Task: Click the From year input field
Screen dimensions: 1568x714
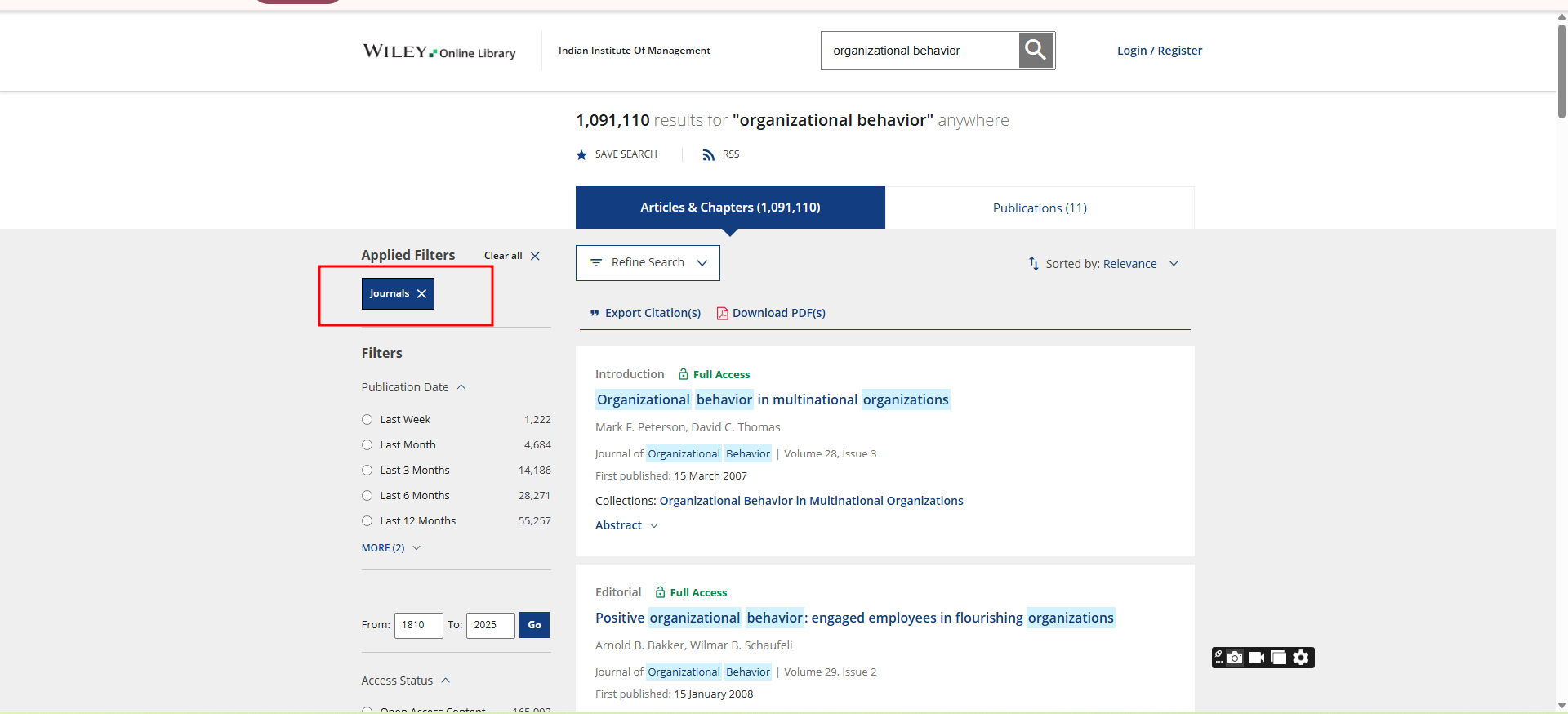Action: pos(418,625)
